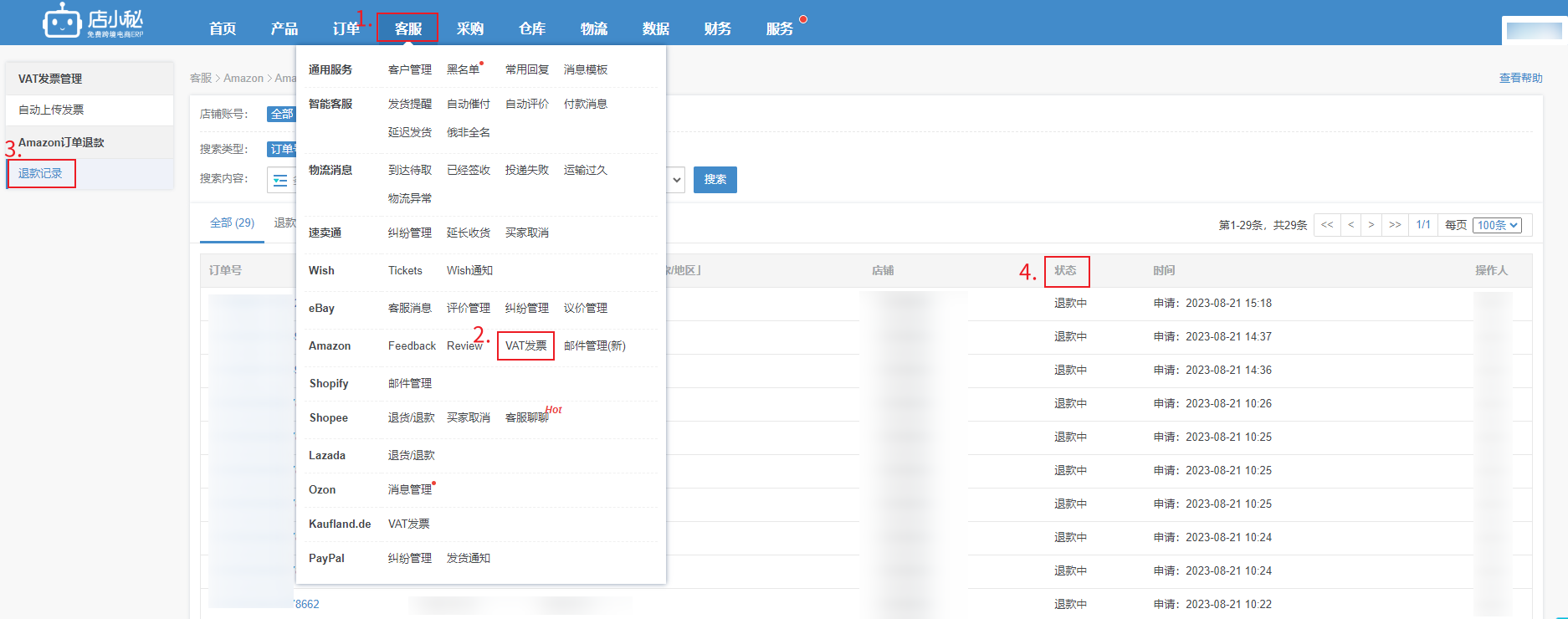
Task: Choose VAT发票 under Kaufland.de
Action: [x=408, y=524]
